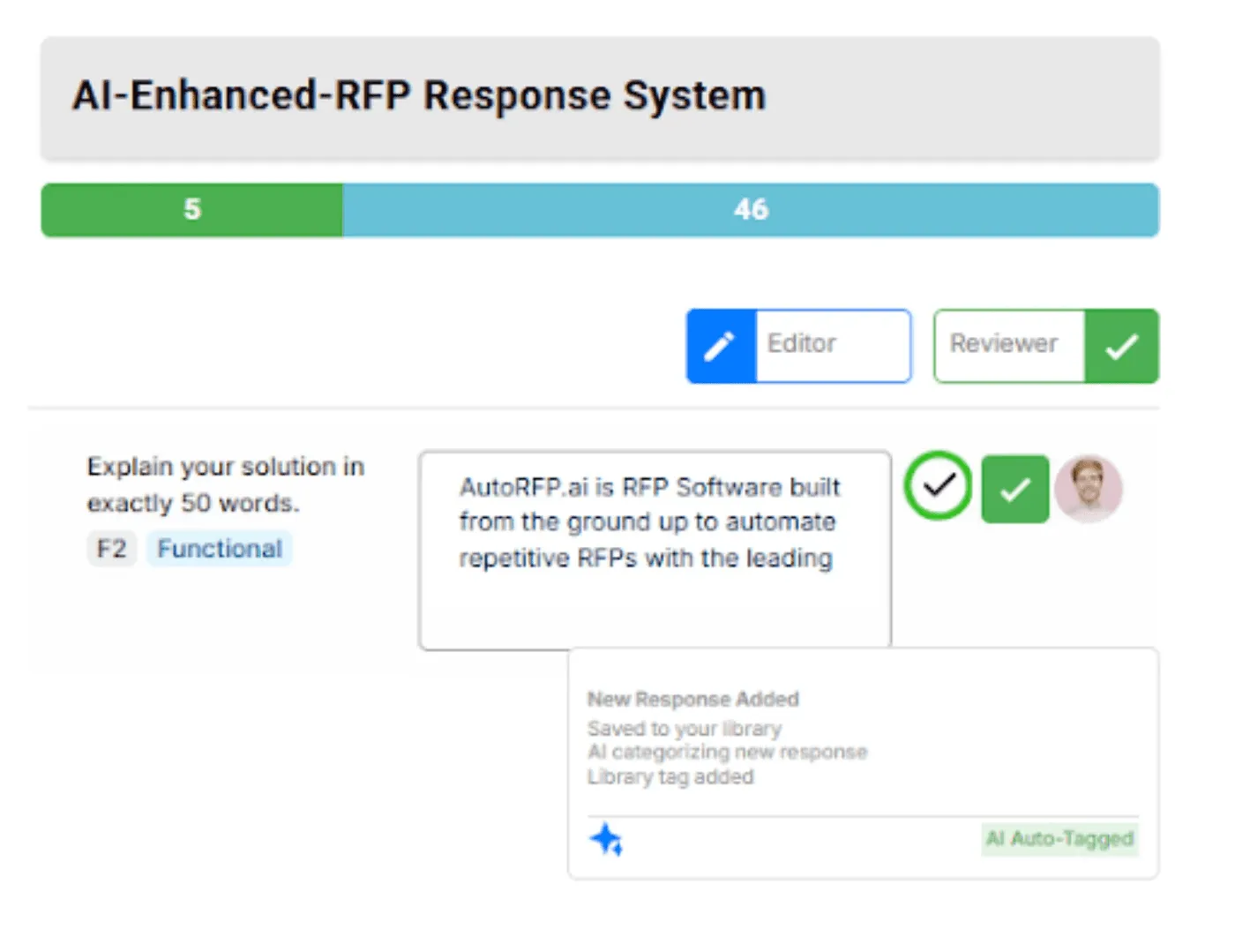Click the green Reviewer checkmark icon
Screen dimensions: 1235x952
point(1121,346)
